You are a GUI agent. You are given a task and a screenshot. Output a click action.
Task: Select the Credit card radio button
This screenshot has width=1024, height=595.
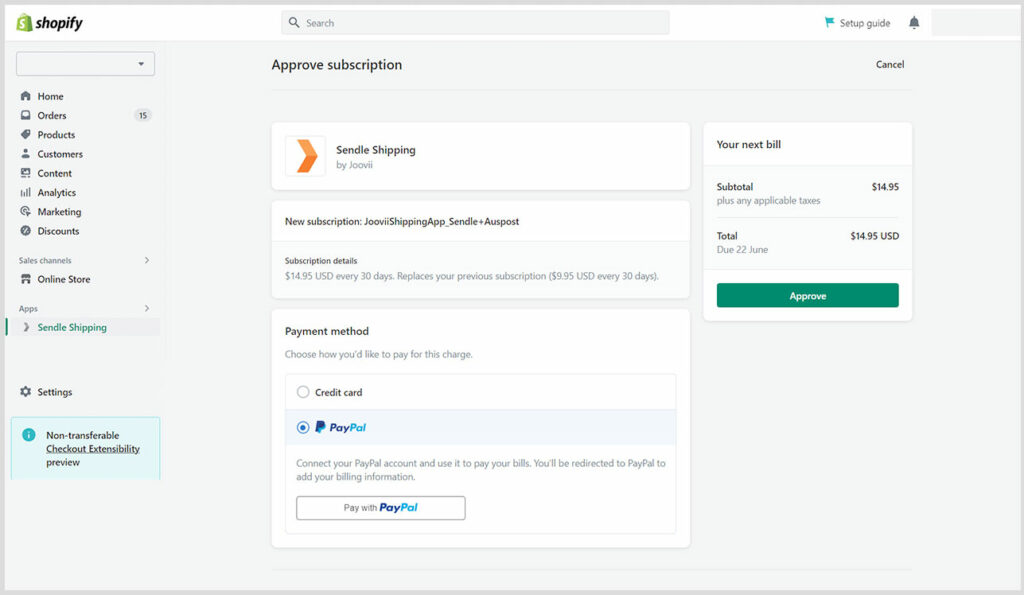(303, 392)
